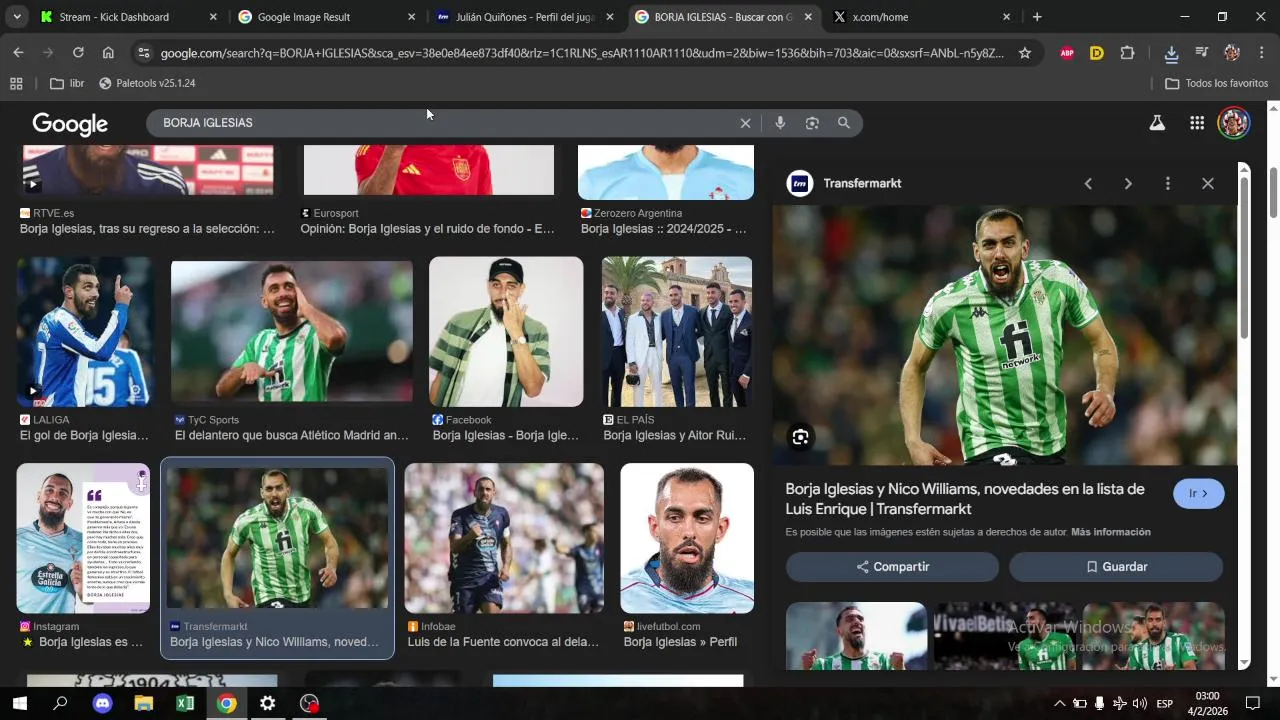Open bookmarks apps grid shortcut
Viewport: 1280px width, 720px height.
16,84
